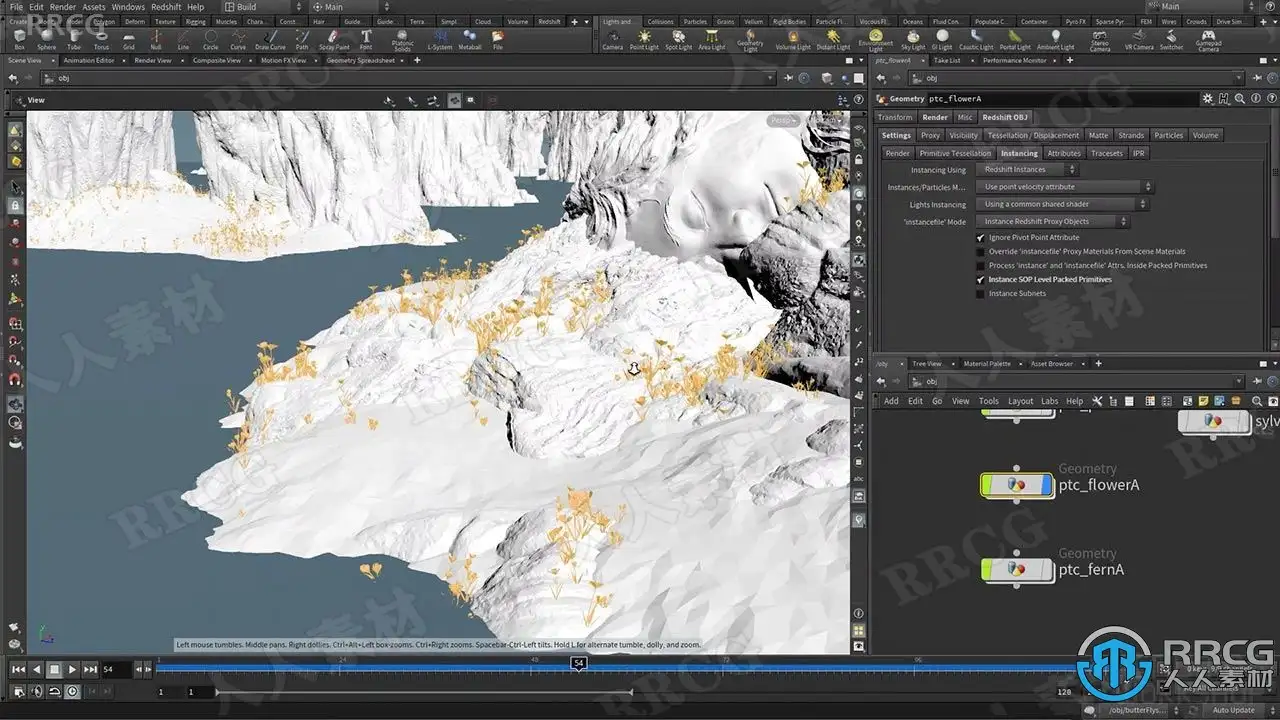This screenshot has height=720, width=1280.
Task: Click the Sky Light shelf icon
Action: click(x=913, y=39)
